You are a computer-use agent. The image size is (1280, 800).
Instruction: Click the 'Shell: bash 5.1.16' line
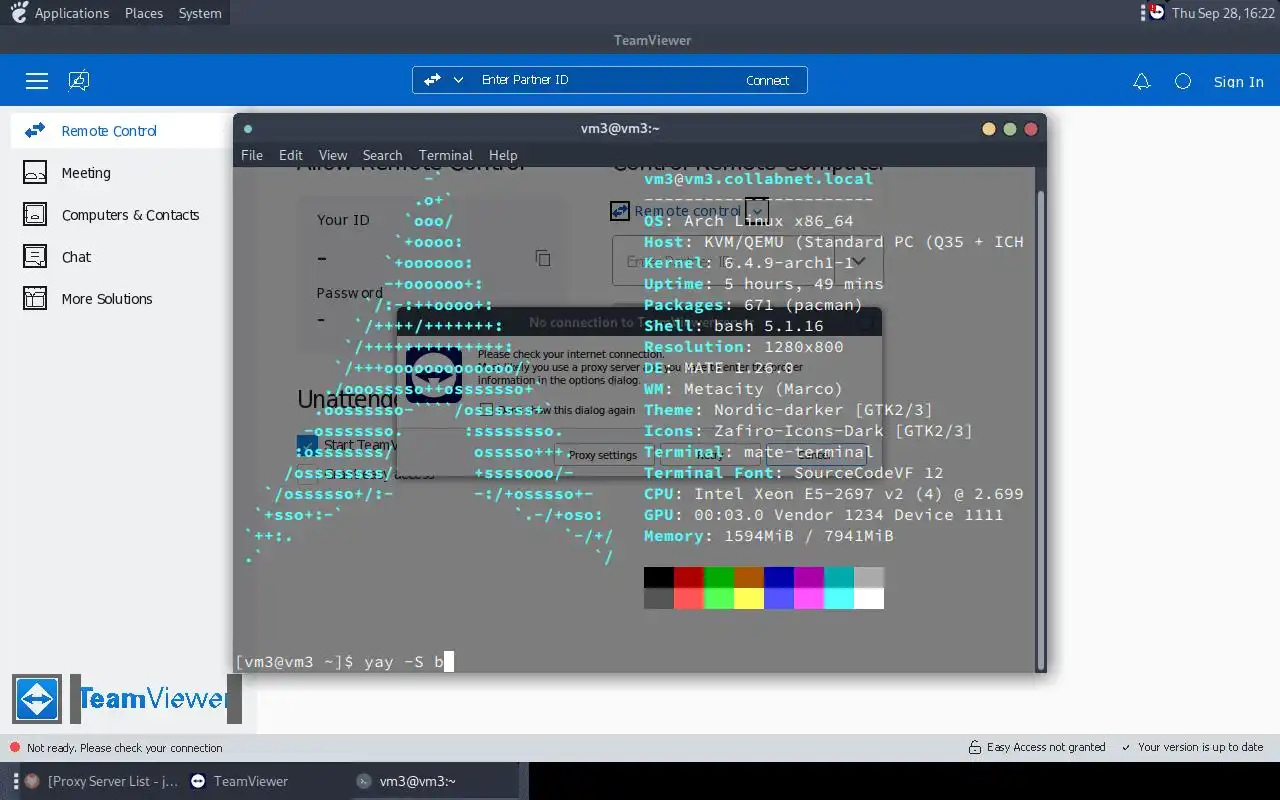pos(734,326)
